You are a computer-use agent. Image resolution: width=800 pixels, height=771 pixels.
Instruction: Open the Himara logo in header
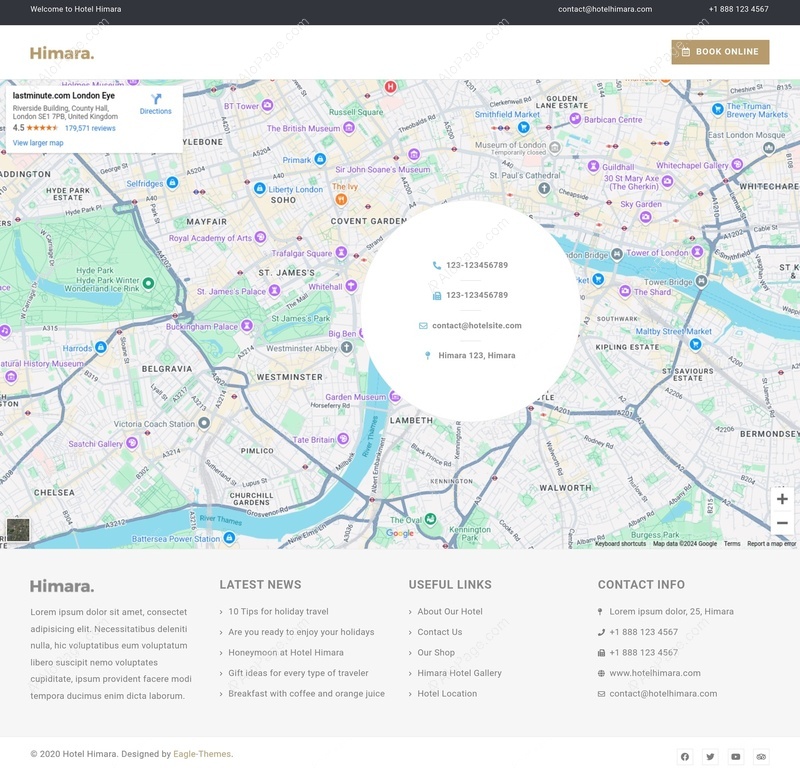coord(62,53)
